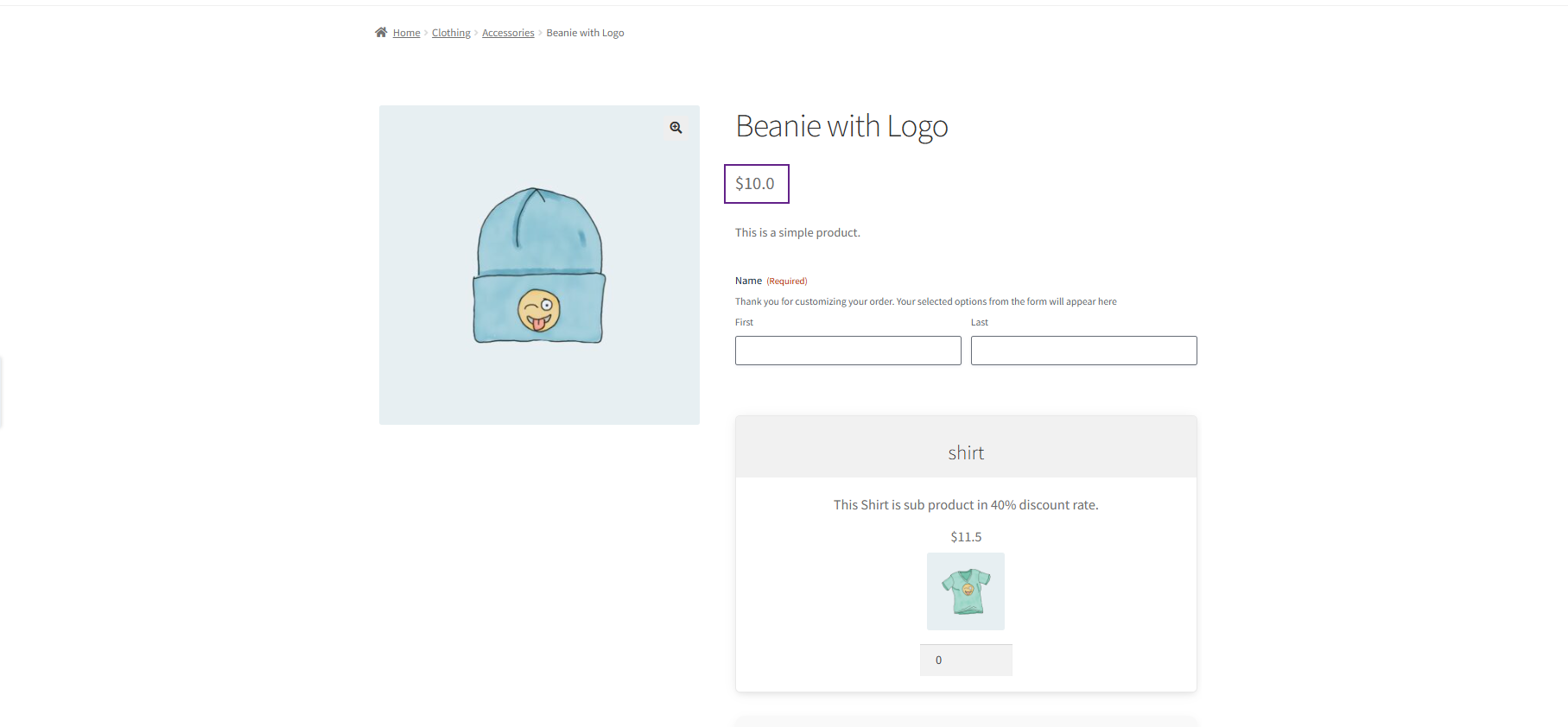
Task: Click the shirt section heading
Action: click(x=966, y=453)
